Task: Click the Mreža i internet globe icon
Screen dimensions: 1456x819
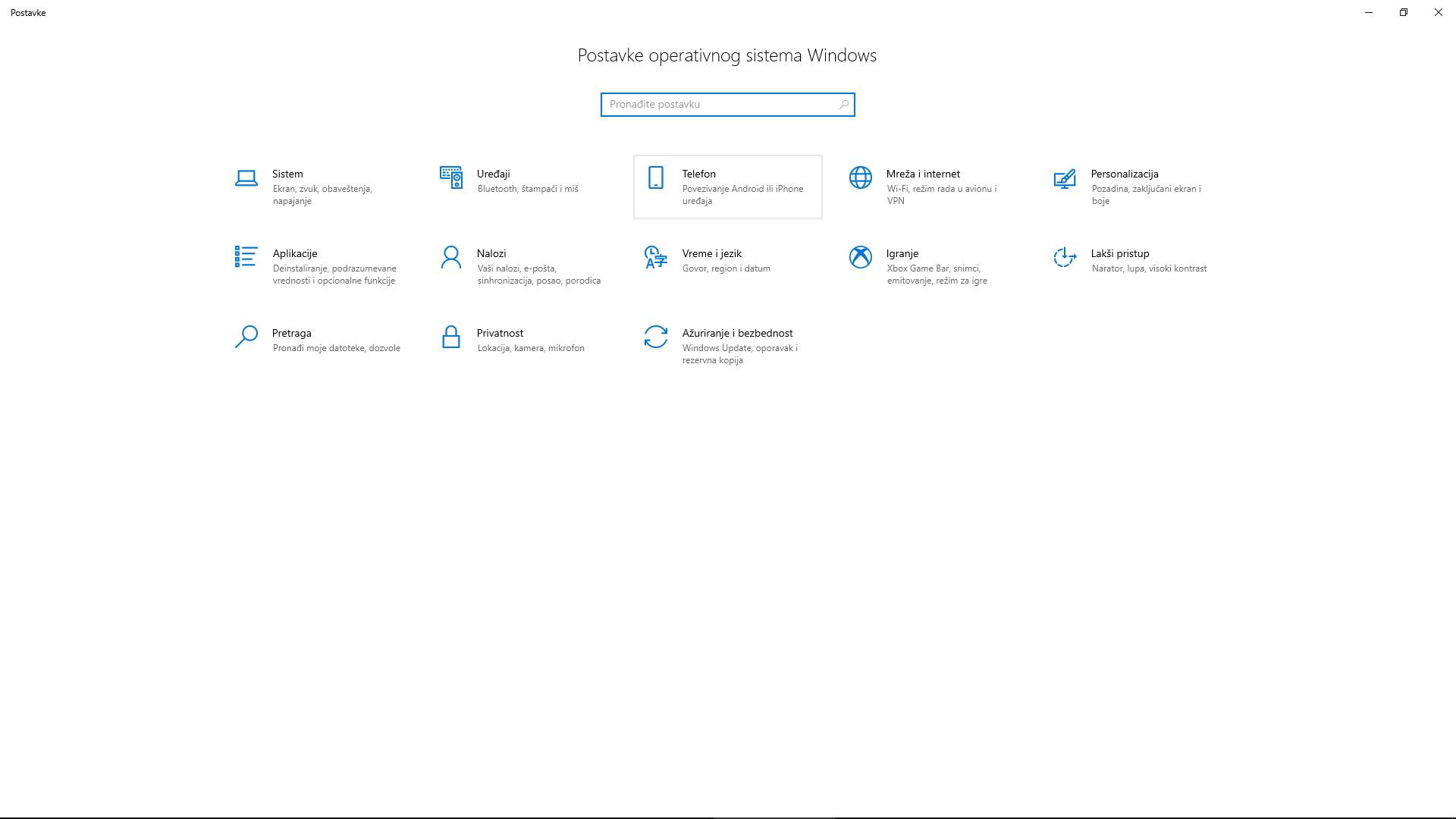Action: coord(860,178)
